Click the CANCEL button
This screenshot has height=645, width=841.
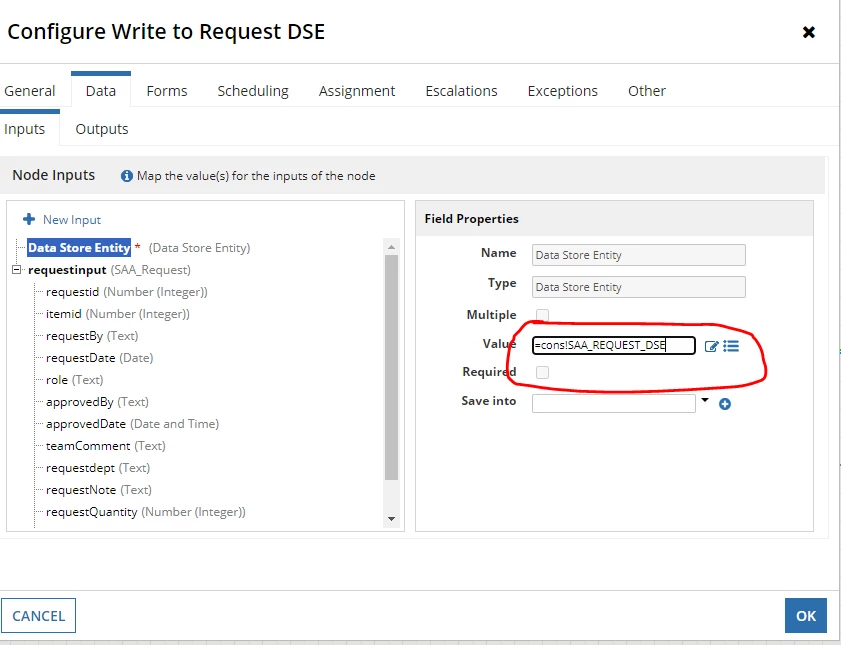click(38, 616)
